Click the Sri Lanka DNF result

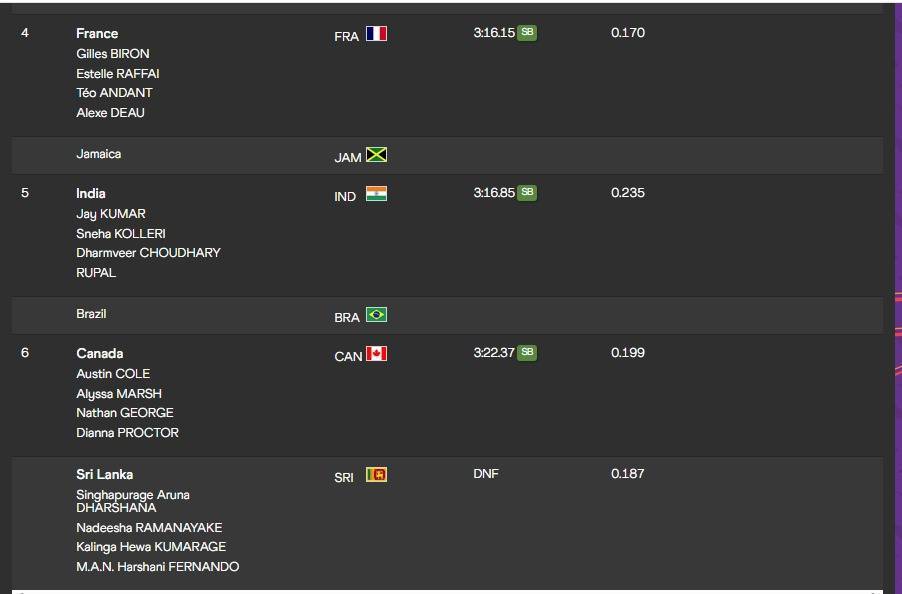[486, 473]
